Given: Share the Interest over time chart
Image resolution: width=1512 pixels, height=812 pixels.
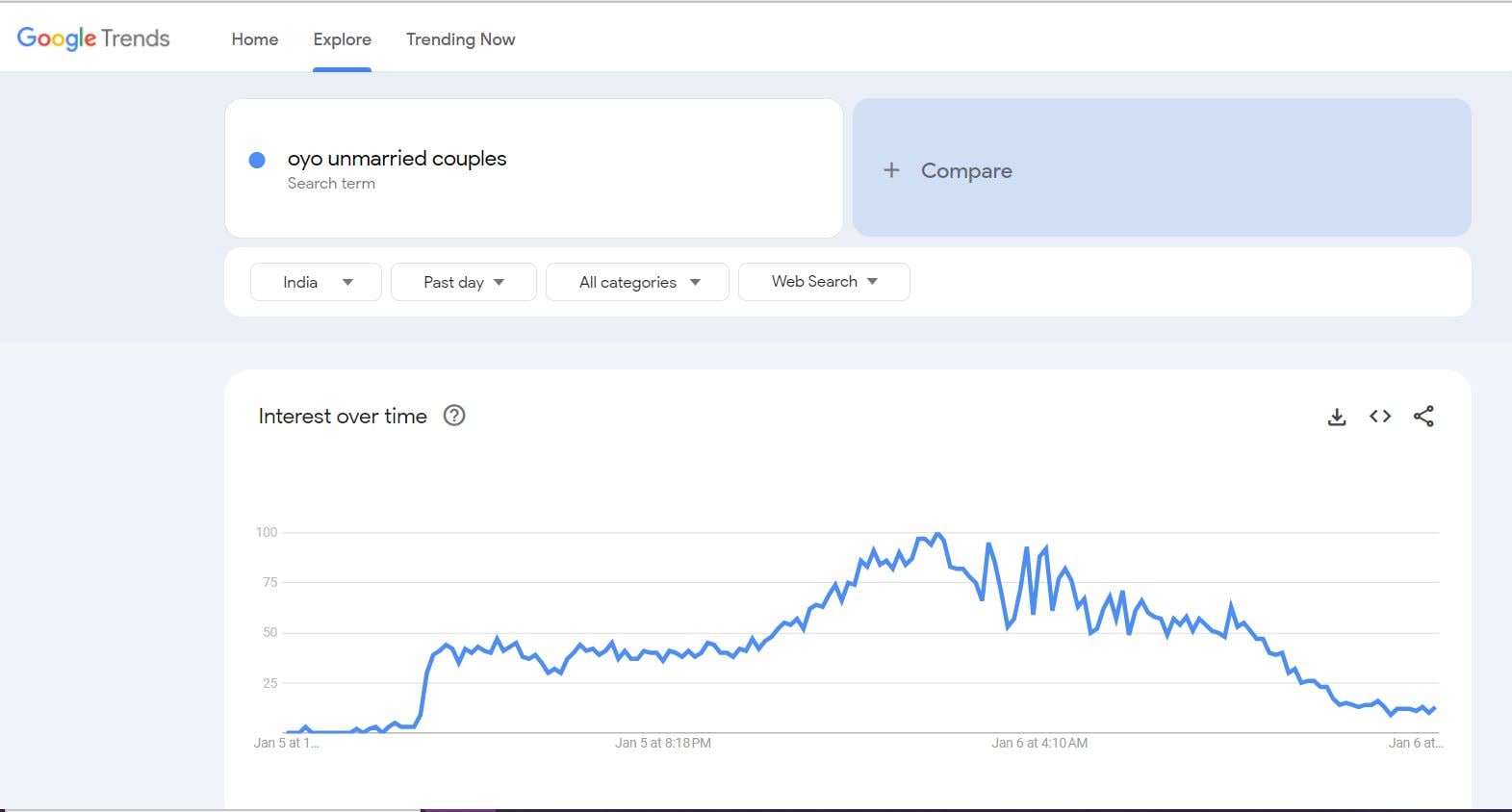Looking at the screenshot, I should coord(1423,417).
